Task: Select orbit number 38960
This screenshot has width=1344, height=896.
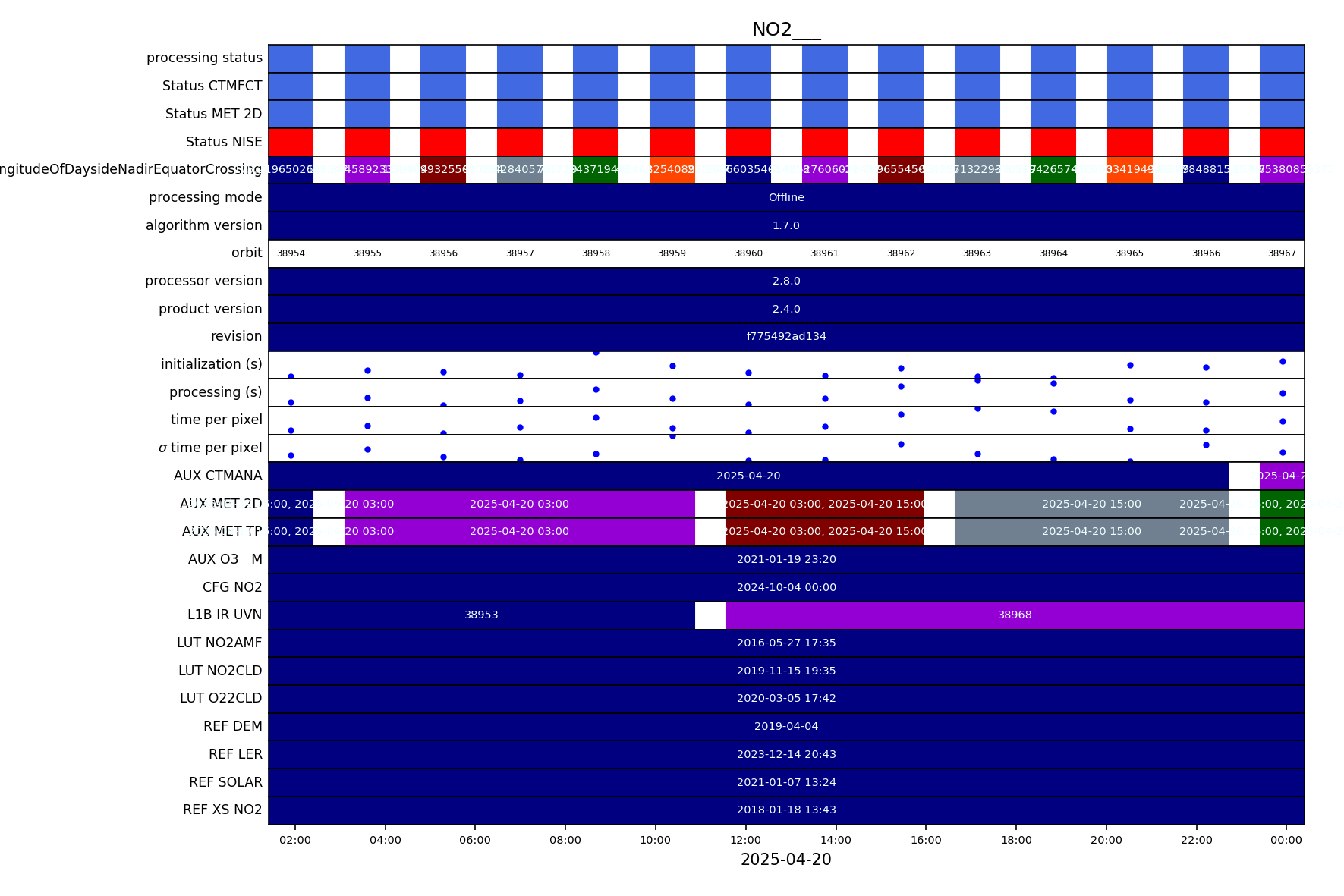Action: [748, 253]
